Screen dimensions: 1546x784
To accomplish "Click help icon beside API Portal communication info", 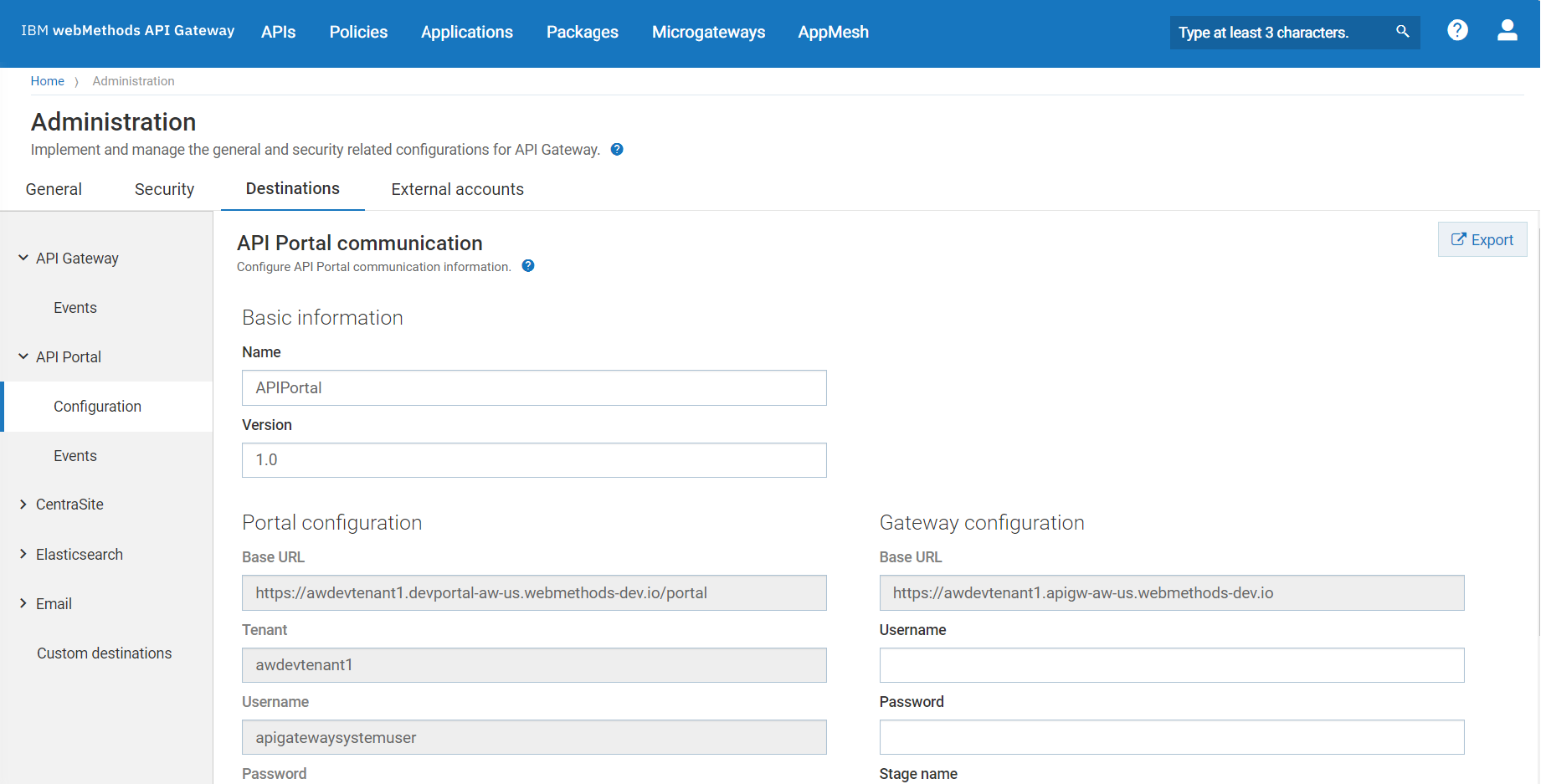I will click(528, 266).
